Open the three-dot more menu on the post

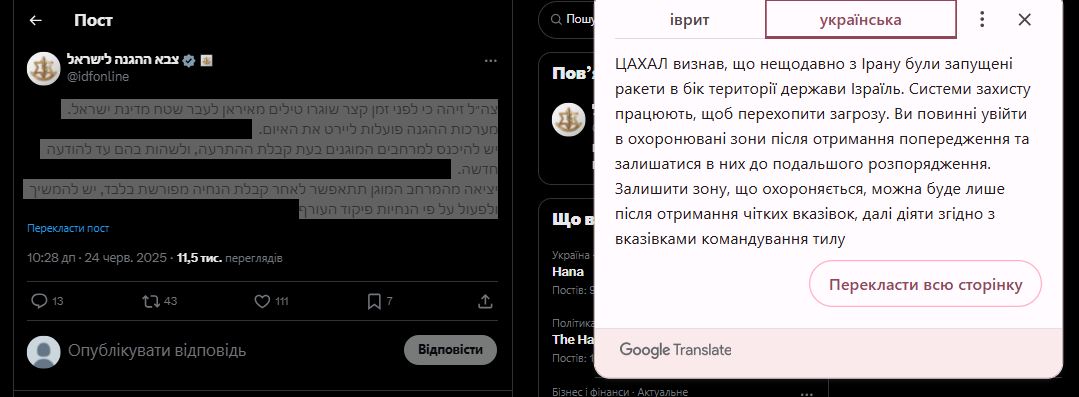pos(491,61)
